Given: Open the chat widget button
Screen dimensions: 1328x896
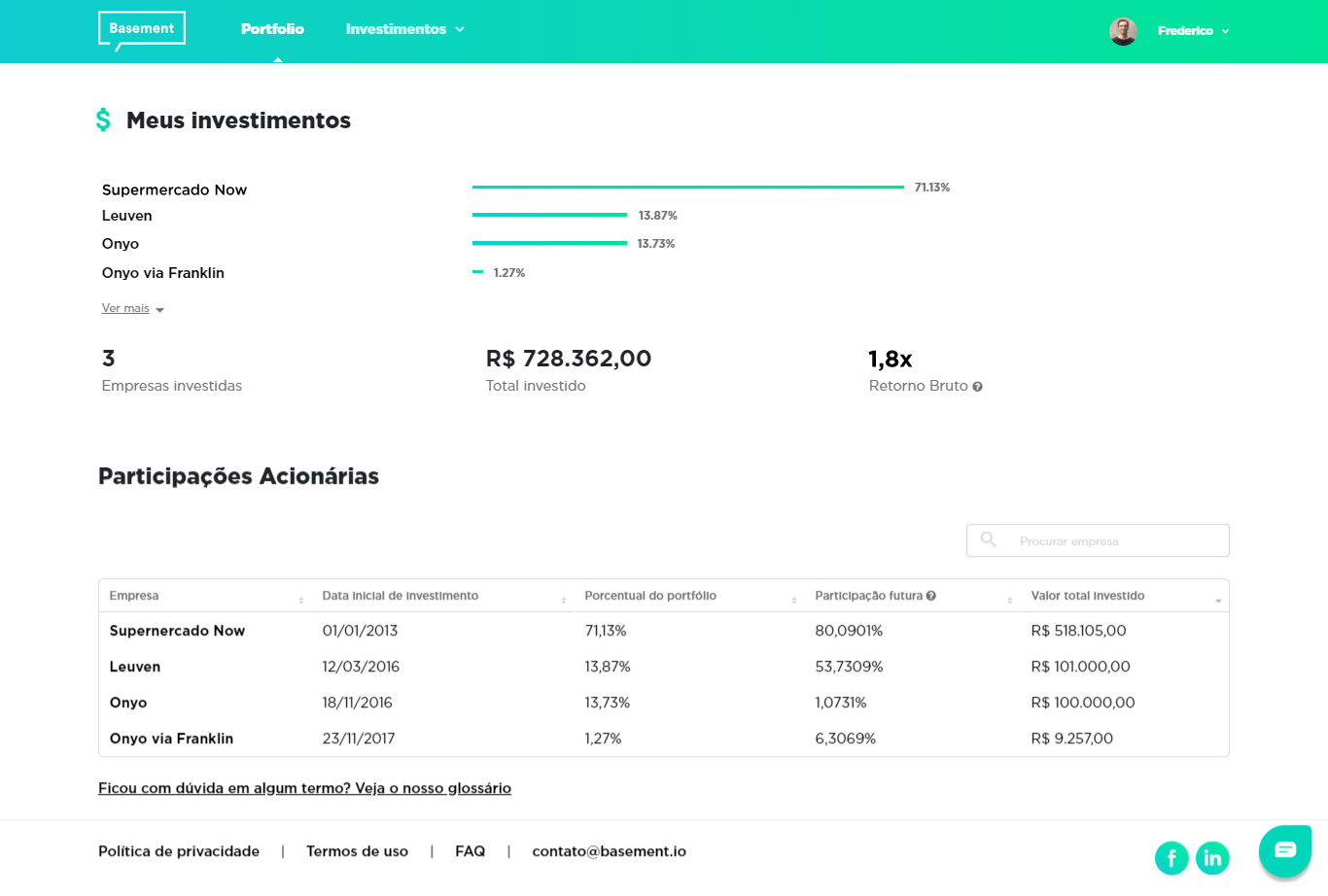Looking at the screenshot, I should 1285,850.
